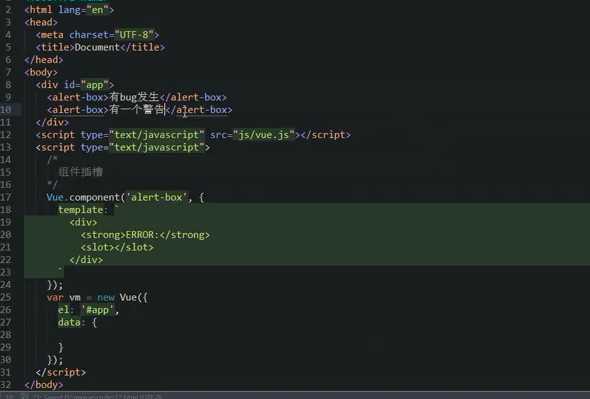Click the word Document in the title
The height and width of the screenshot is (399, 590).
(x=97, y=47)
